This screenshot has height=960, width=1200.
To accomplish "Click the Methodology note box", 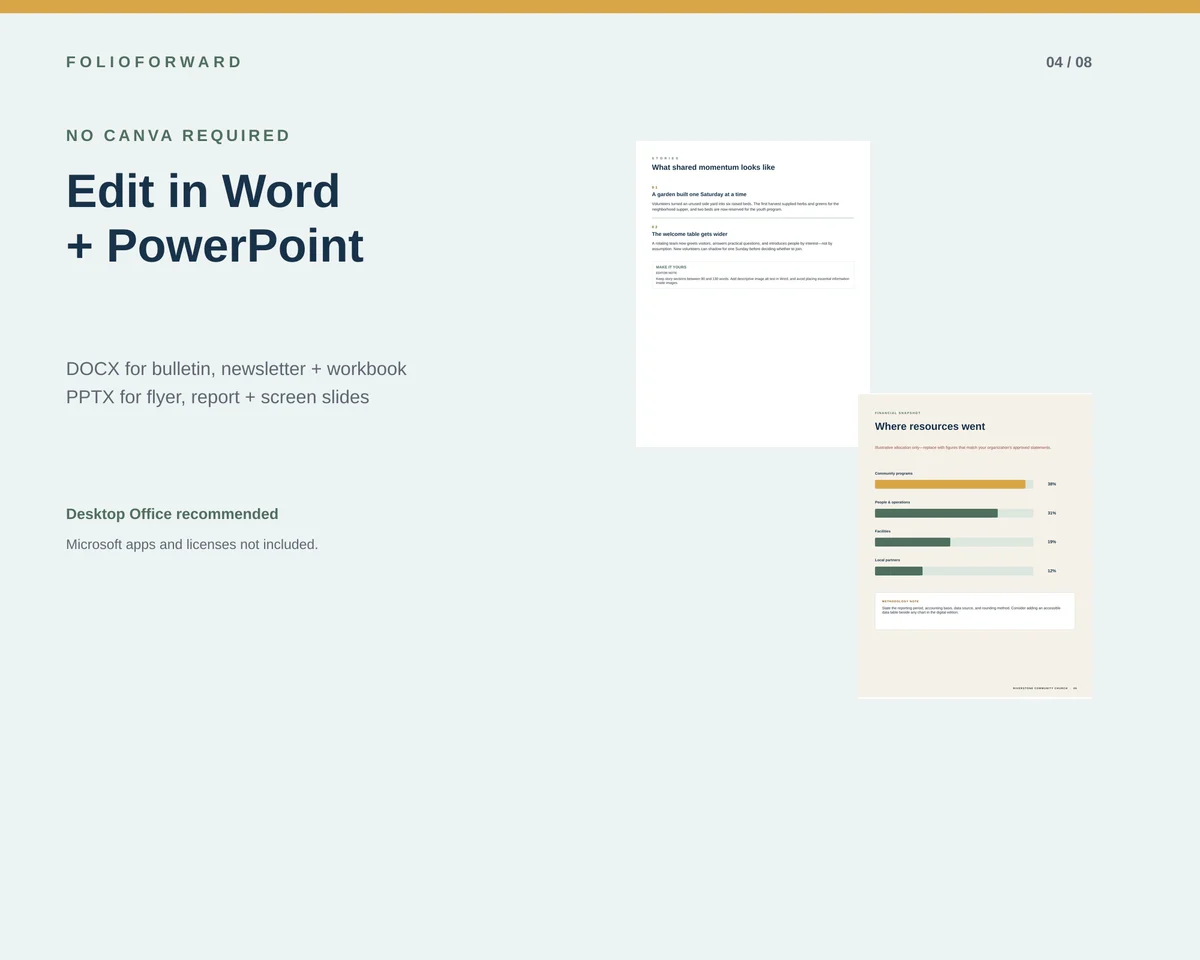I will pos(975,611).
